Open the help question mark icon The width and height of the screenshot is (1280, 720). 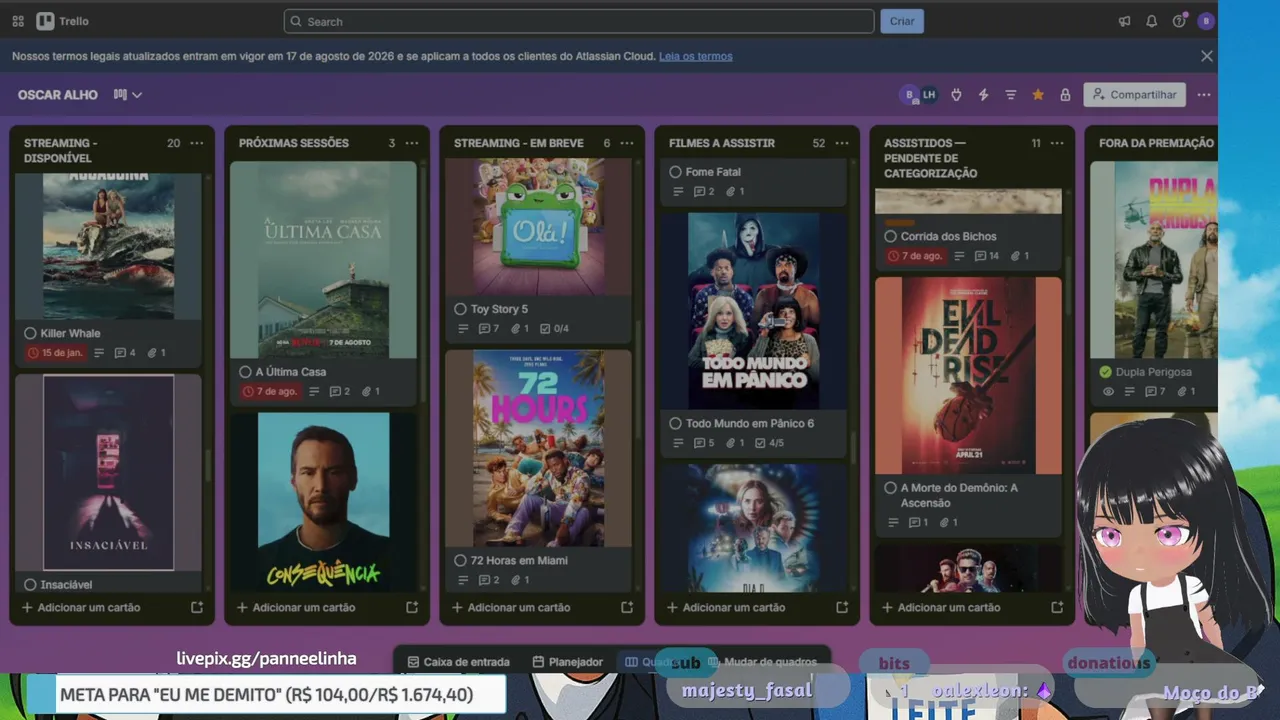(x=1179, y=21)
